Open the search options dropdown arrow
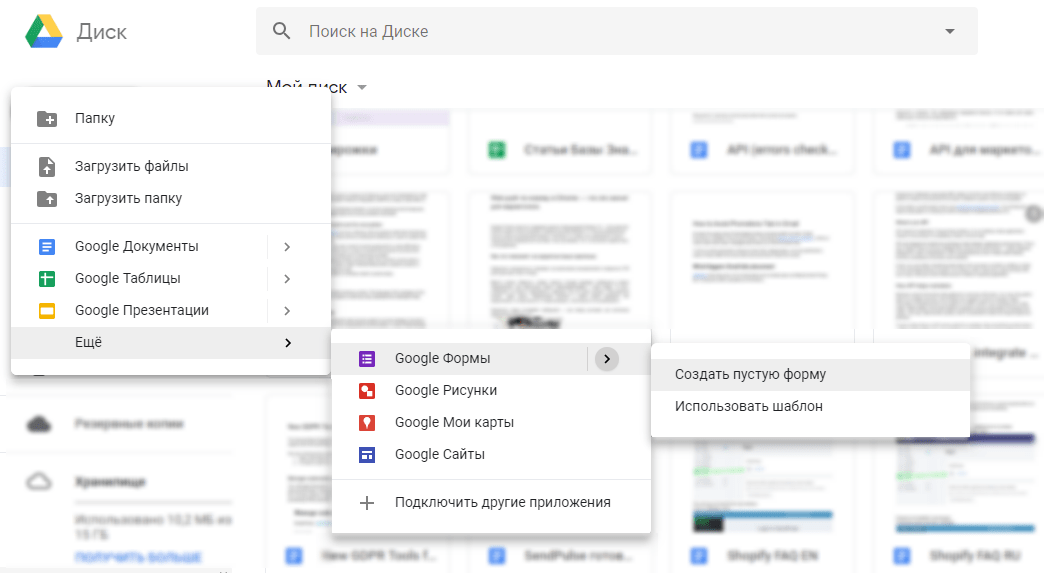This screenshot has height=573, width=1044. 950,31
